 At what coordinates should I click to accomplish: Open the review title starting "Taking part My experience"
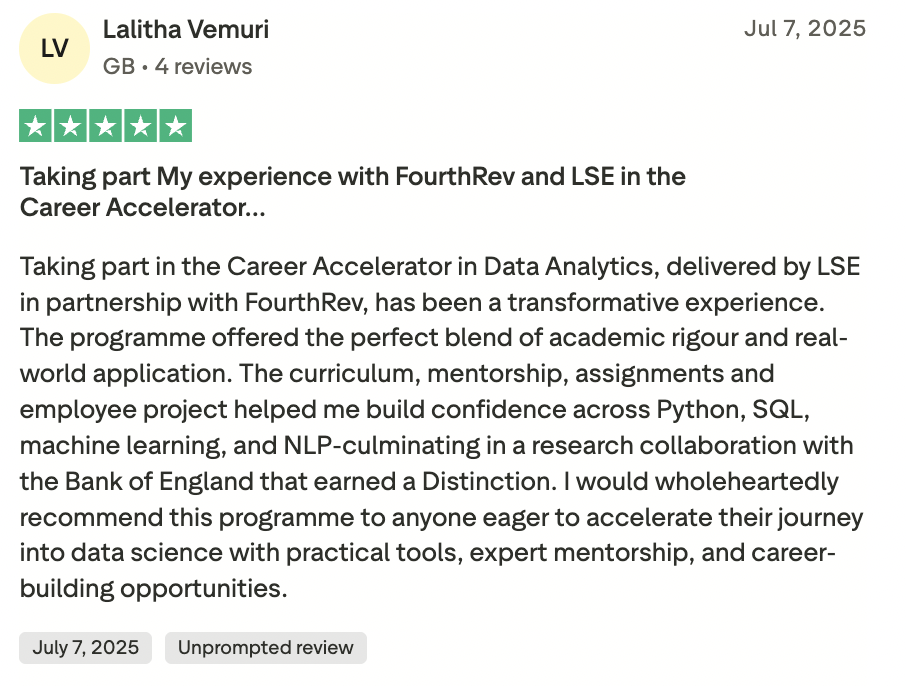pyautogui.click(x=352, y=177)
